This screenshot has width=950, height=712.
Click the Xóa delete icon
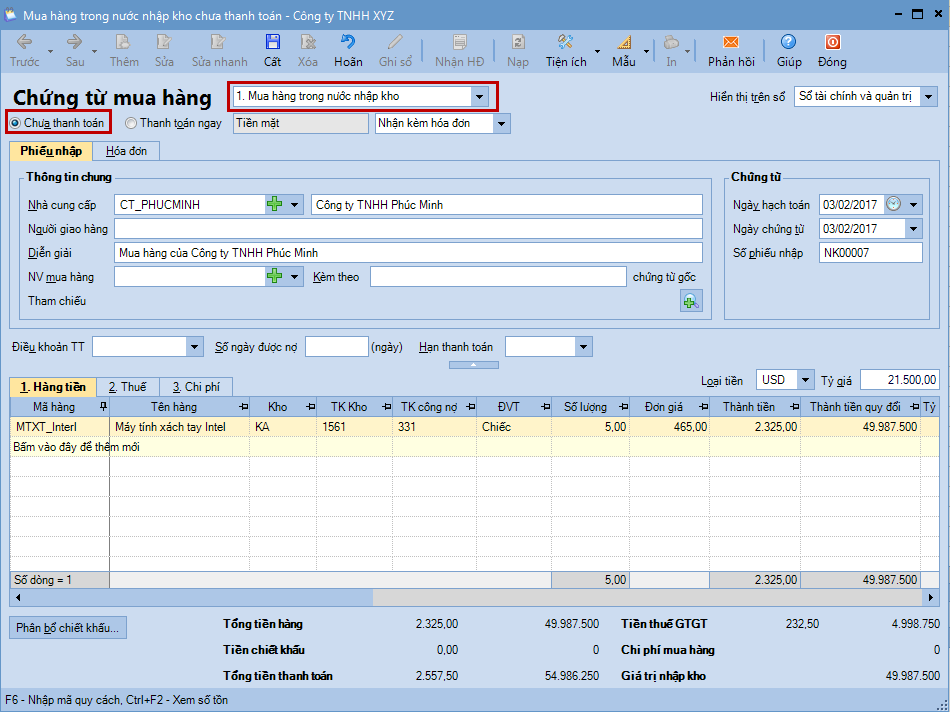308,42
